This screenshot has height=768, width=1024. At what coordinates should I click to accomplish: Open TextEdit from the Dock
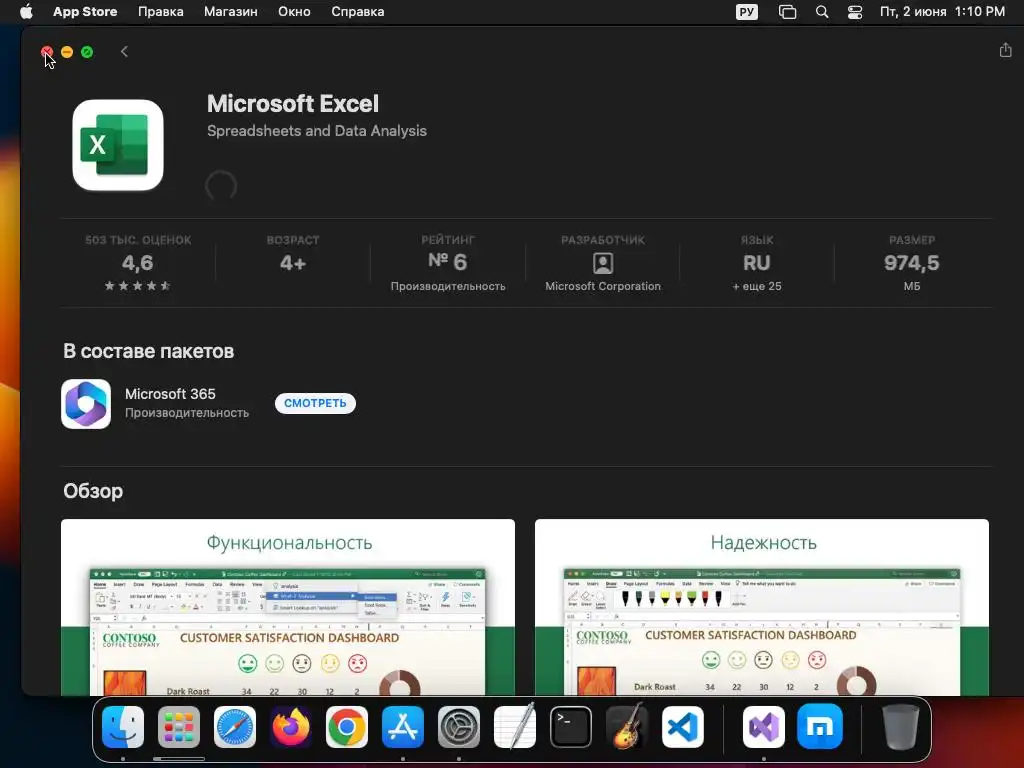[x=515, y=726]
